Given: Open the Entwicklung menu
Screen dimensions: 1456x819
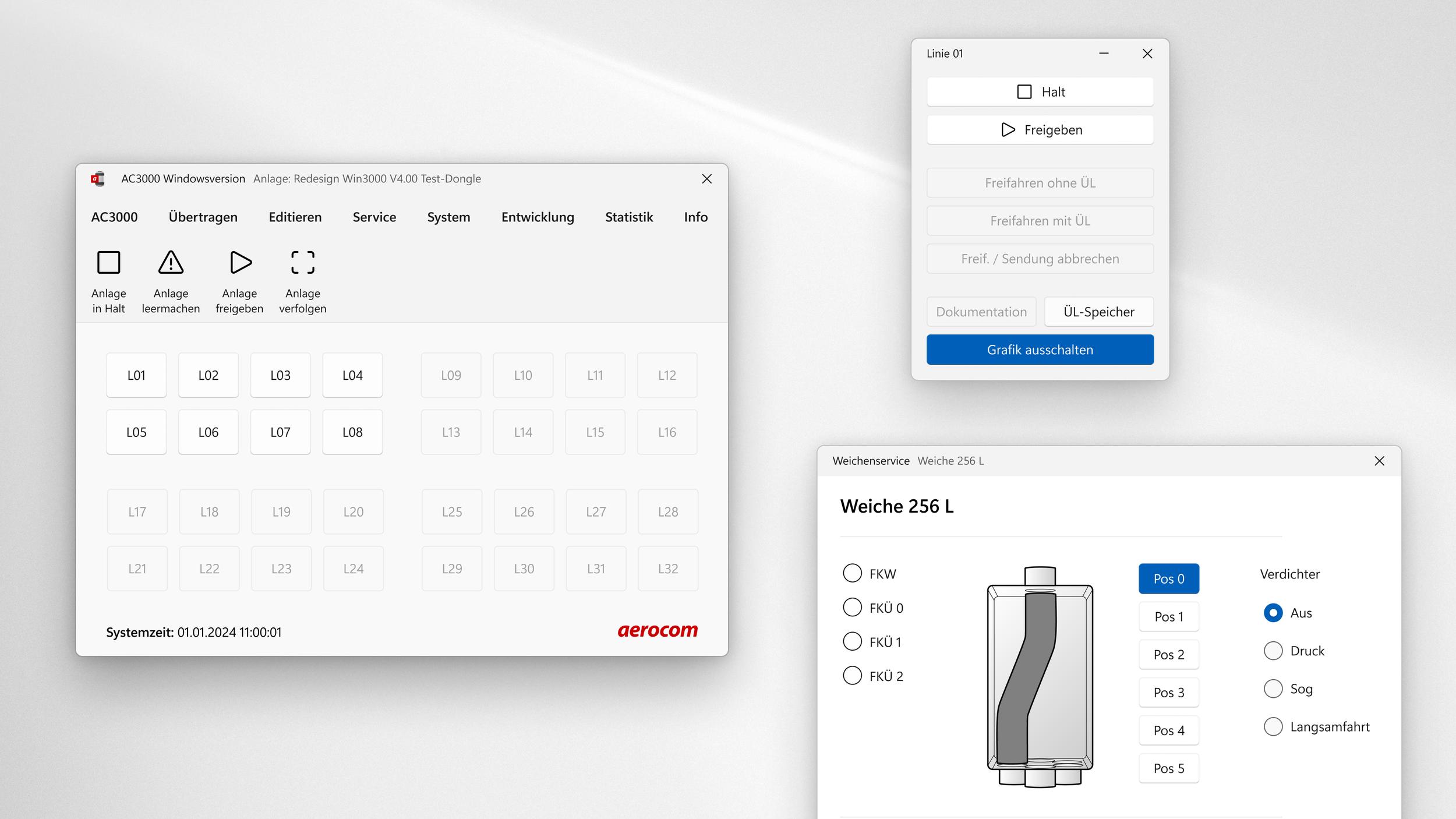Looking at the screenshot, I should (x=538, y=217).
